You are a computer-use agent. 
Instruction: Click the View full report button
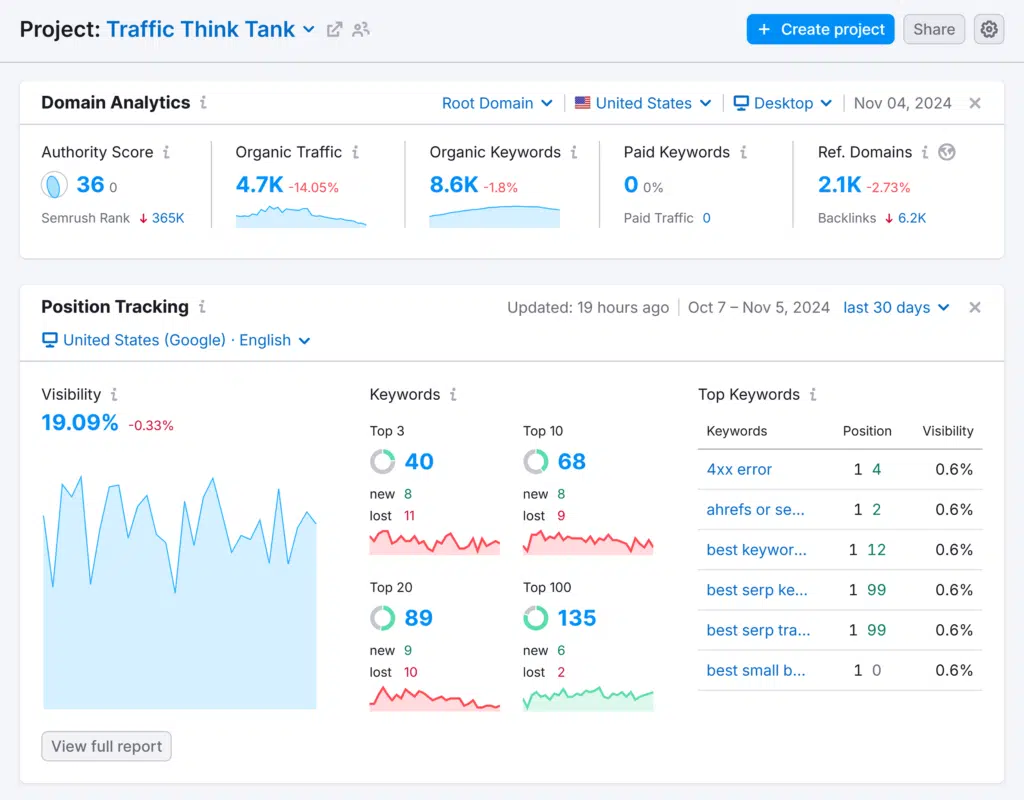tap(106, 746)
